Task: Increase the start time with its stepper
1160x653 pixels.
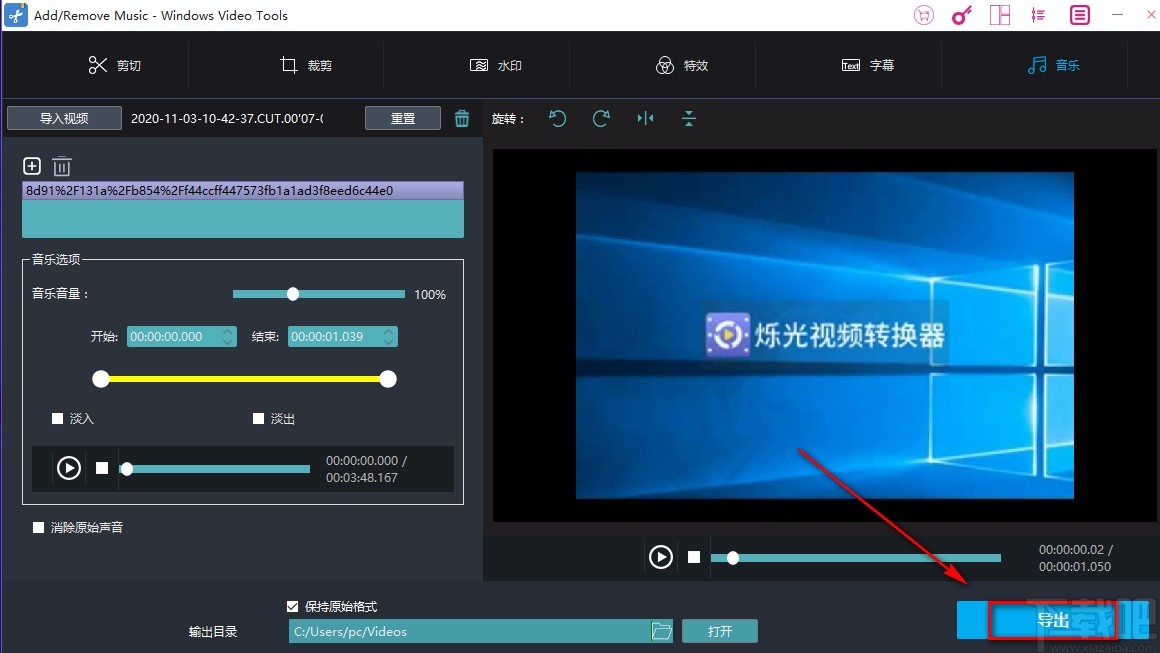Action: click(x=229, y=332)
